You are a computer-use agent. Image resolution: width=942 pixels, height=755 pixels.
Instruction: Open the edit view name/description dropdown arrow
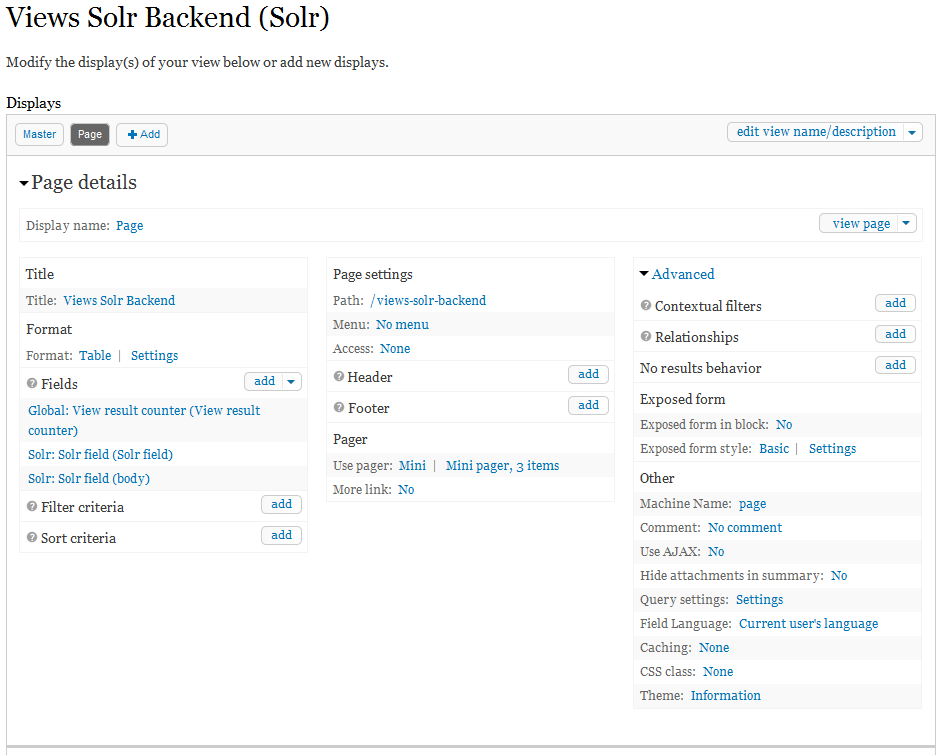pos(911,131)
